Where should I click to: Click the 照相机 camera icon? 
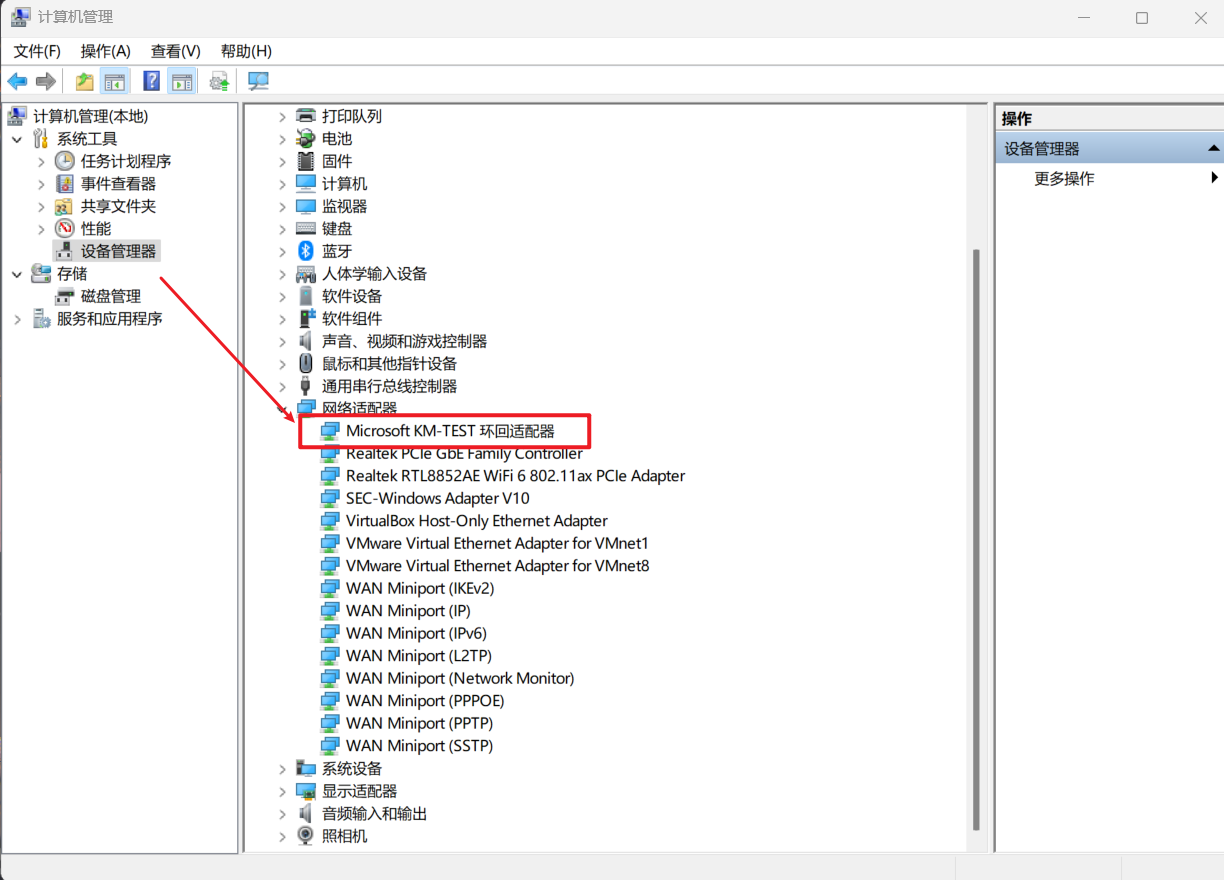pos(306,836)
